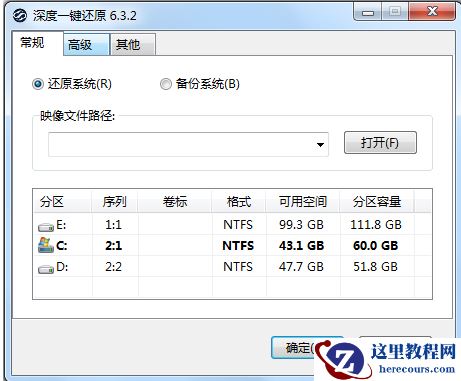Minimize the 深度一键还原 window
Screen dimensions: 461x381
pyautogui.click(x=368, y=13)
